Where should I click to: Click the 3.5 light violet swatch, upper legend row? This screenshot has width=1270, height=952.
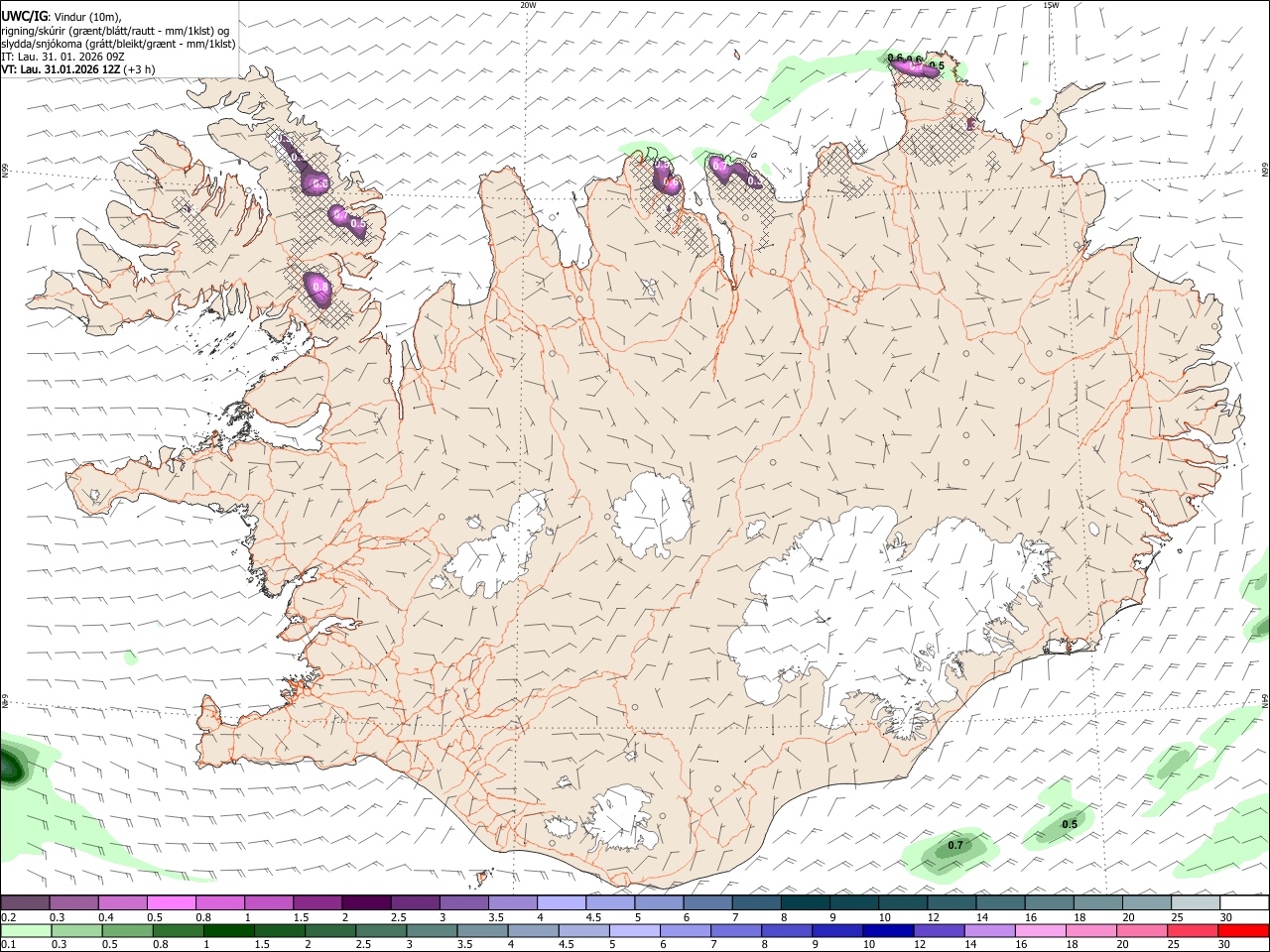click(x=513, y=902)
